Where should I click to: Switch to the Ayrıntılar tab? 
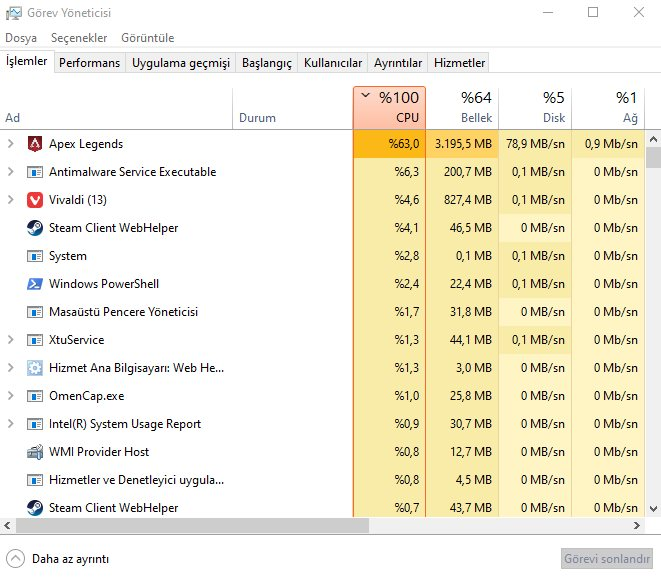(398, 63)
